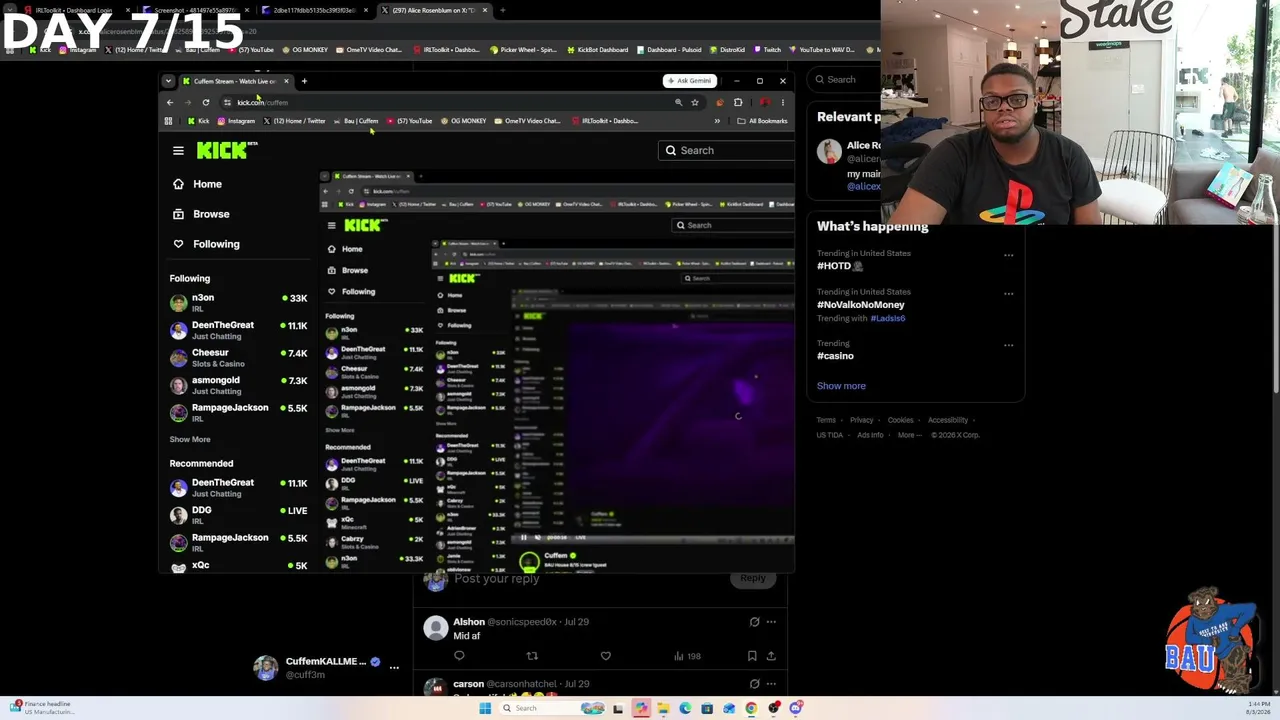Select the Cuffem Stream Kick tab

tap(236, 81)
